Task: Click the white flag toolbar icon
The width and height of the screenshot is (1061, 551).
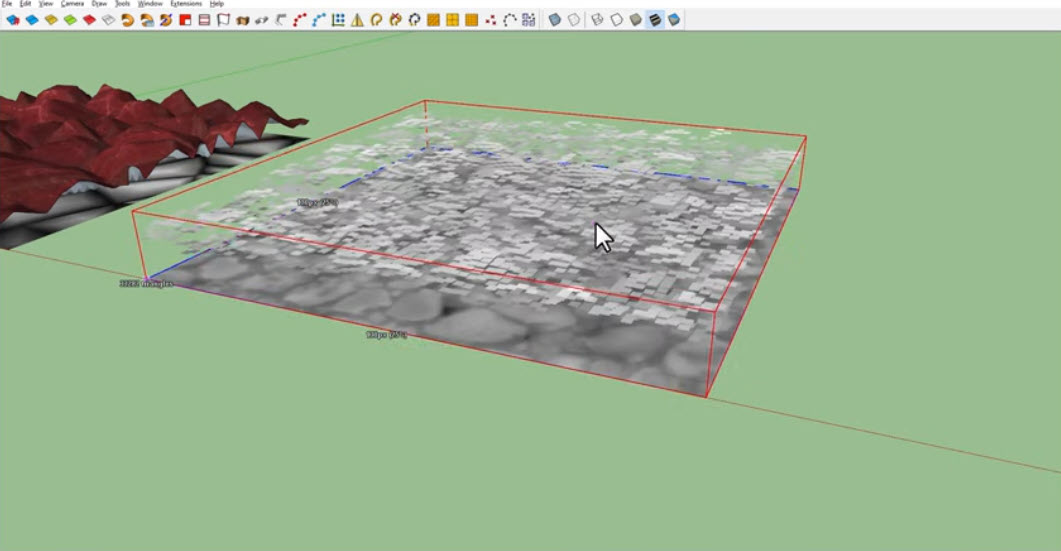Action: (x=223, y=19)
